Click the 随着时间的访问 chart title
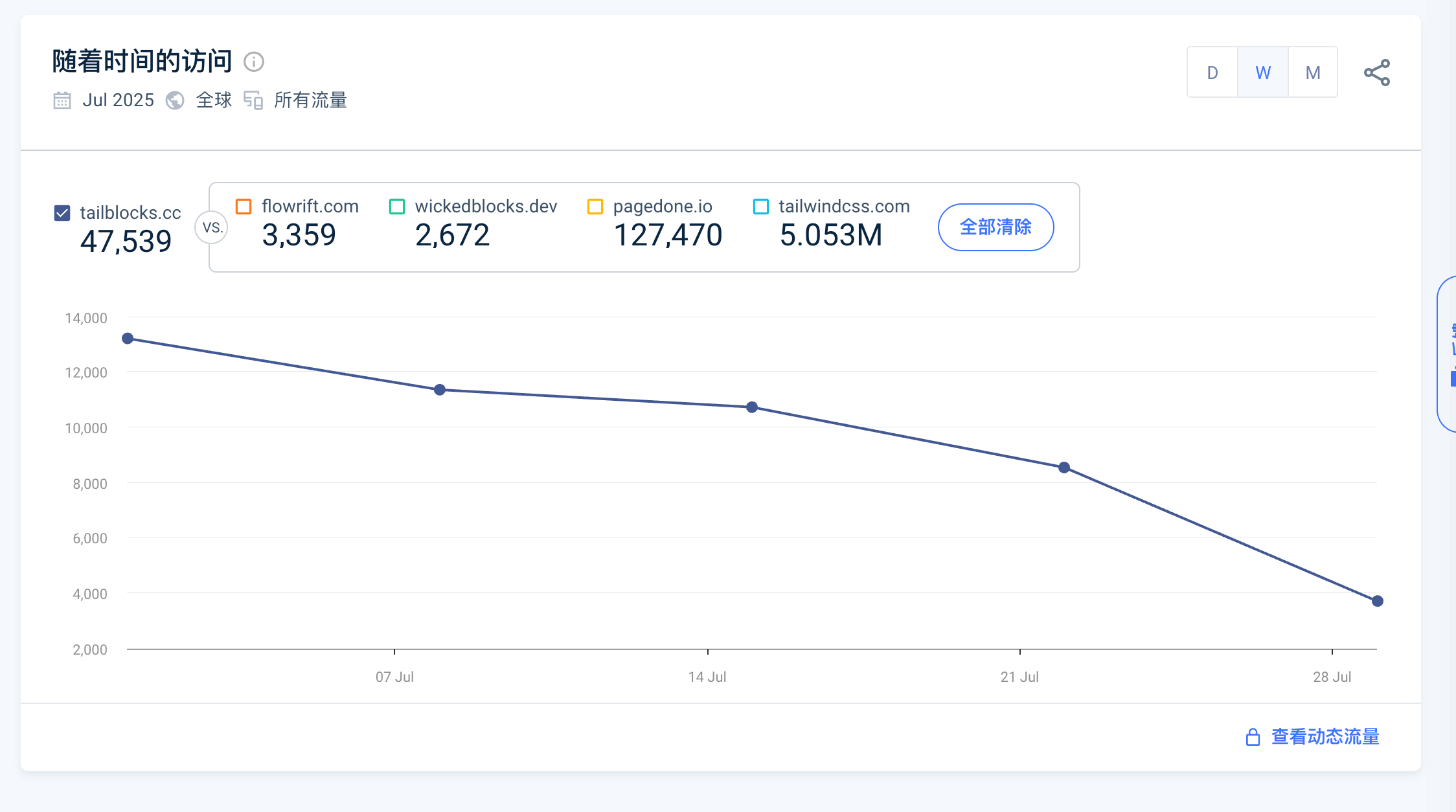Image resolution: width=1456 pixels, height=812 pixels. (142, 62)
